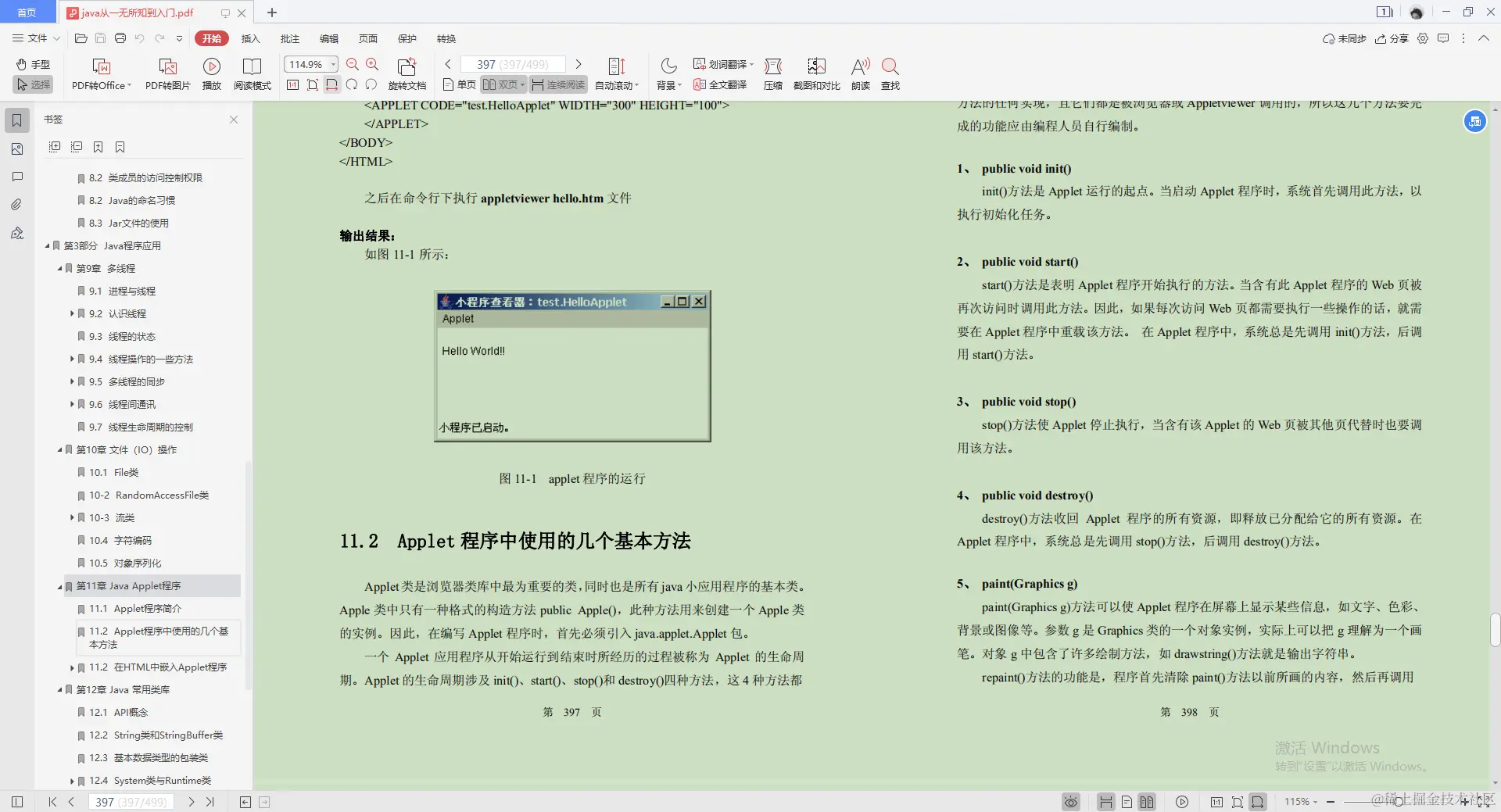1501x812 pixels.
Task: Expand the 9.2 认识线程 bookmark node
Action: pos(72,313)
